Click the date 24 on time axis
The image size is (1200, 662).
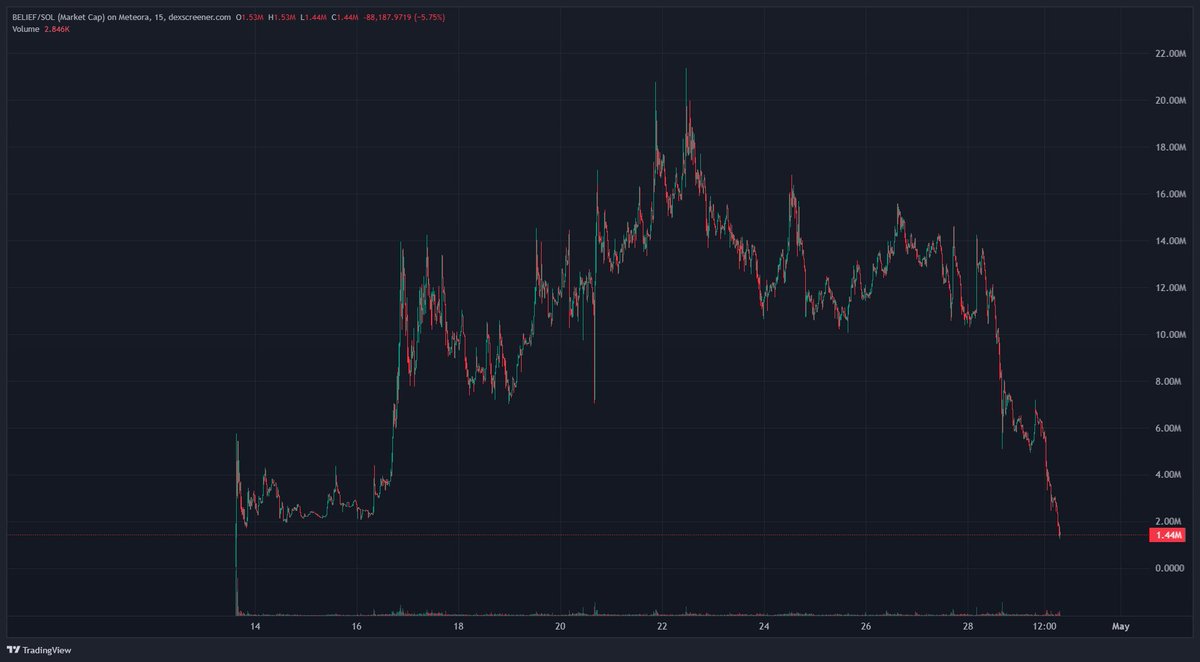click(764, 627)
